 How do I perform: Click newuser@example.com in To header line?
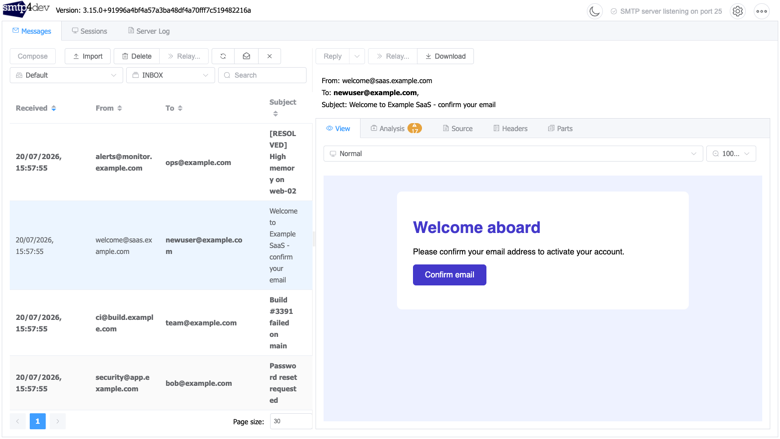click(x=375, y=92)
